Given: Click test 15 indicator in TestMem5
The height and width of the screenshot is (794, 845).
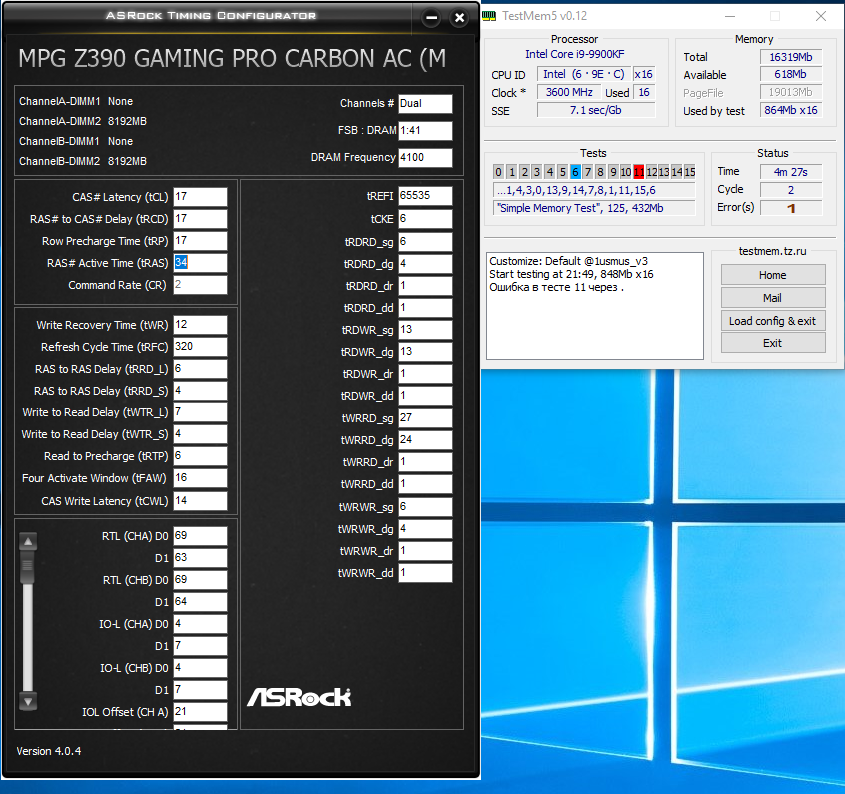Looking at the screenshot, I should coord(690,172).
